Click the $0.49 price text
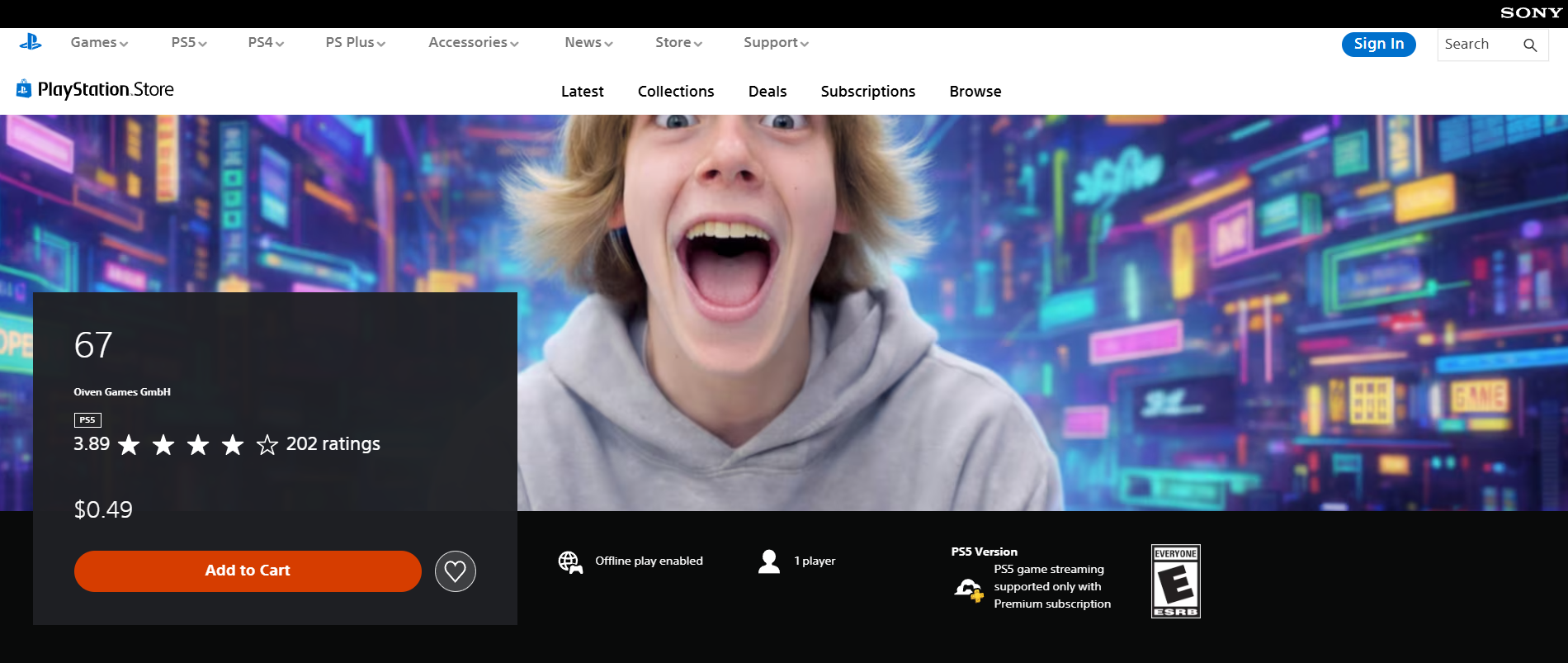The height and width of the screenshot is (663, 1568). tap(103, 509)
